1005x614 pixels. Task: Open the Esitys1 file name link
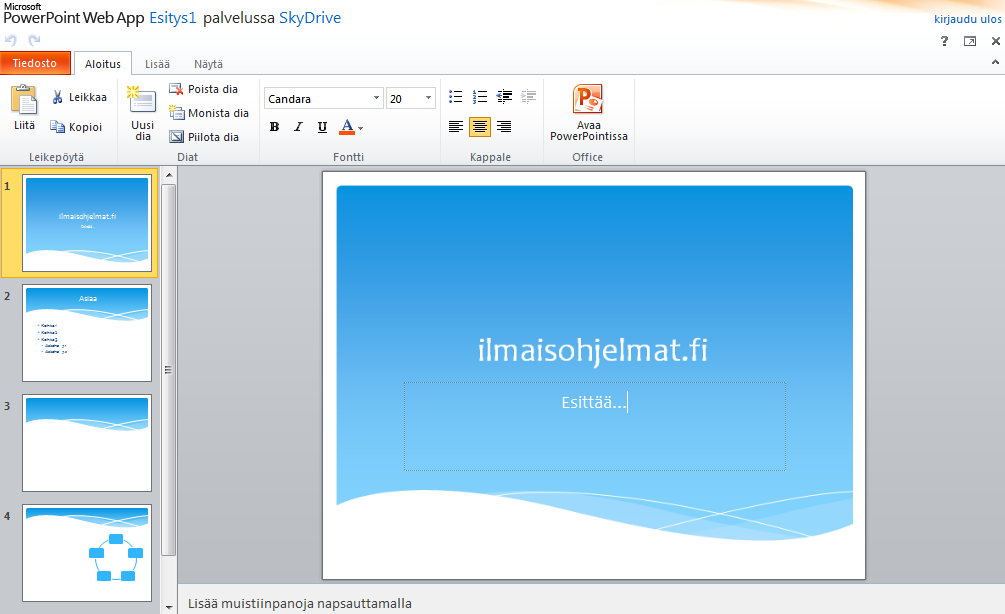click(173, 18)
